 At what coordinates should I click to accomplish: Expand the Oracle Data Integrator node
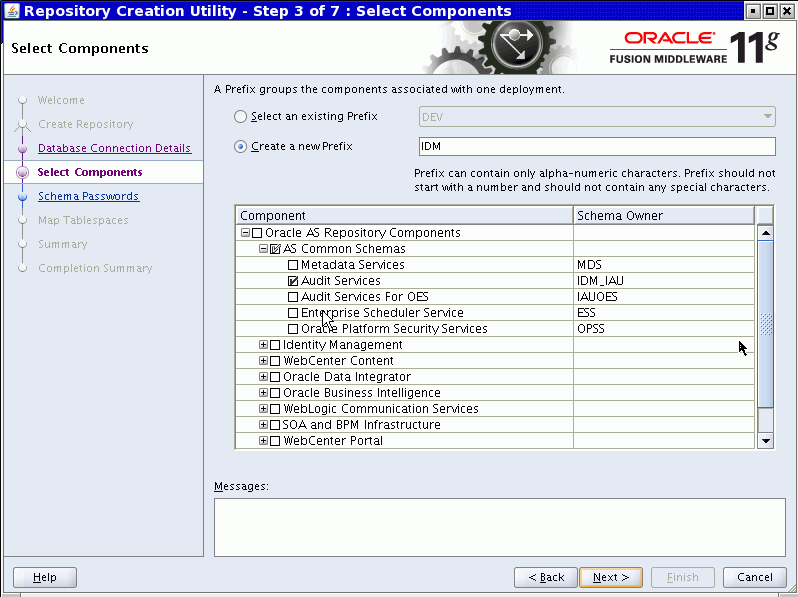(x=263, y=377)
